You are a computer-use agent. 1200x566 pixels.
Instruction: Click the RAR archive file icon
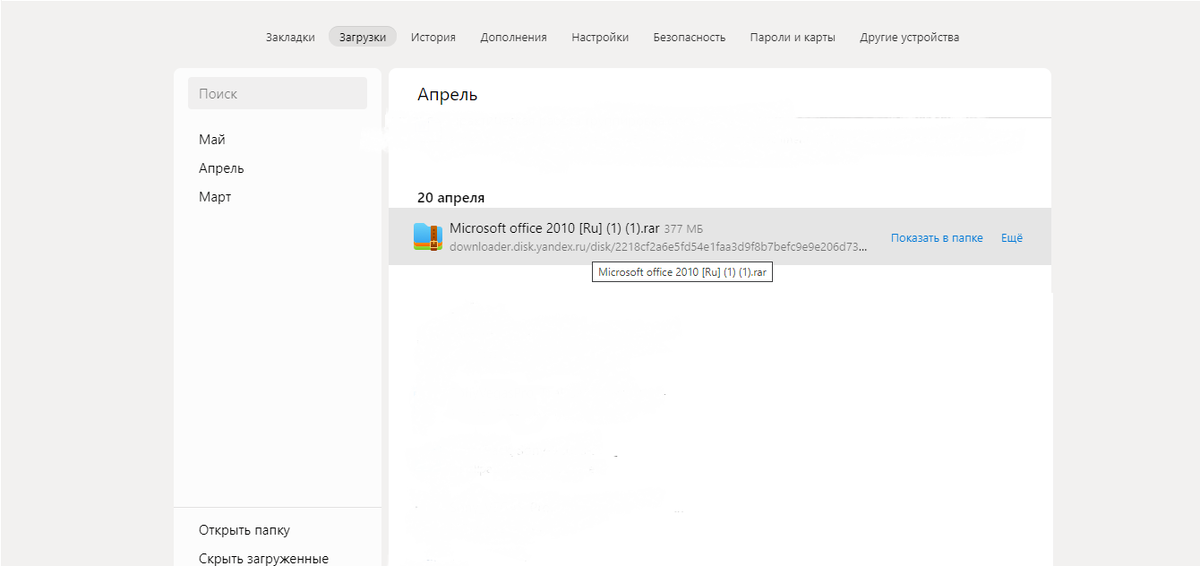coord(428,237)
